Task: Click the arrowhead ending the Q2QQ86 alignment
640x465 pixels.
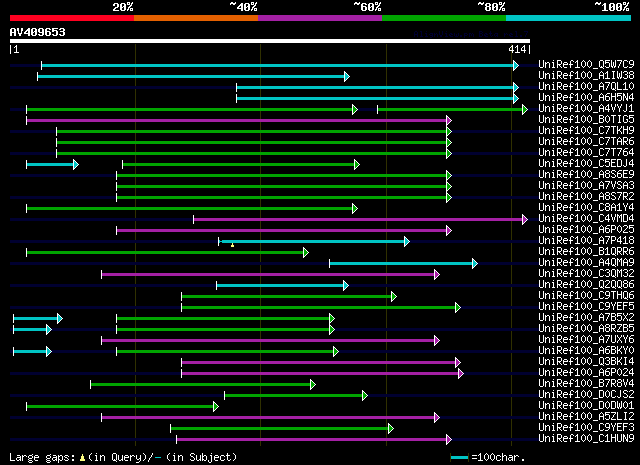Action: pyautogui.click(x=346, y=286)
